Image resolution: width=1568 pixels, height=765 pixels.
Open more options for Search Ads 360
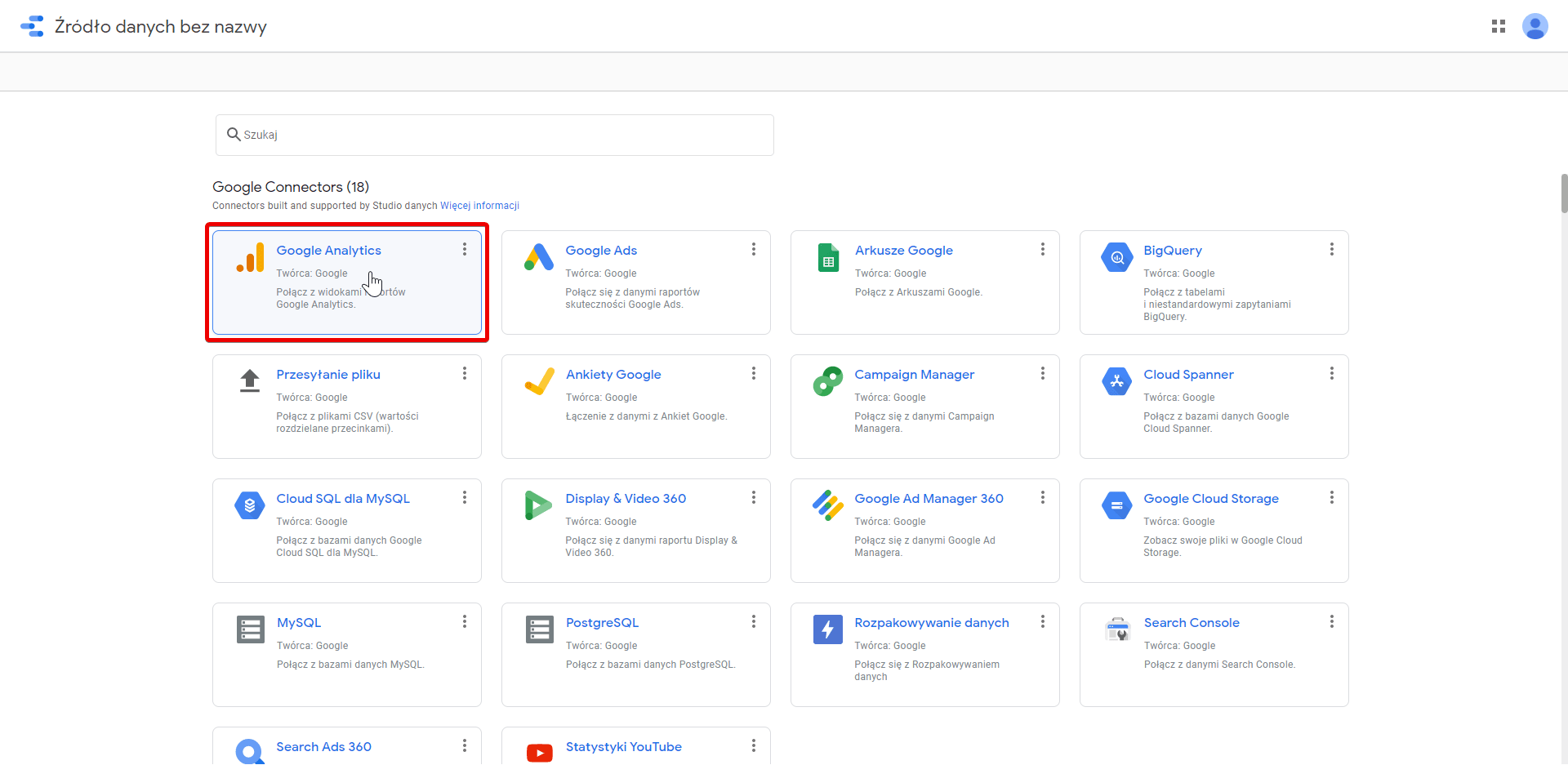pyautogui.click(x=465, y=745)
